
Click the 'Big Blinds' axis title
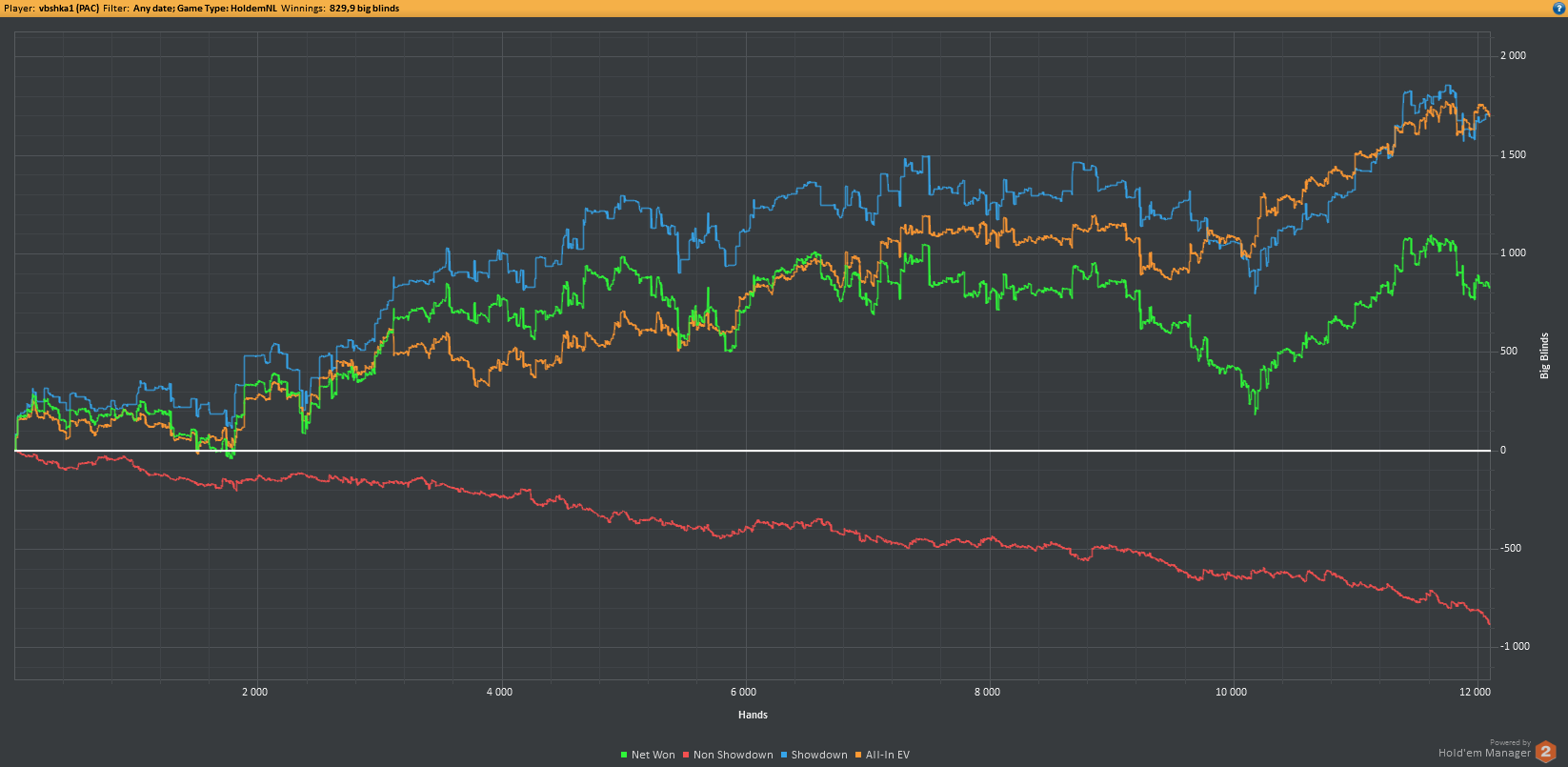[x=1544, y=355]
